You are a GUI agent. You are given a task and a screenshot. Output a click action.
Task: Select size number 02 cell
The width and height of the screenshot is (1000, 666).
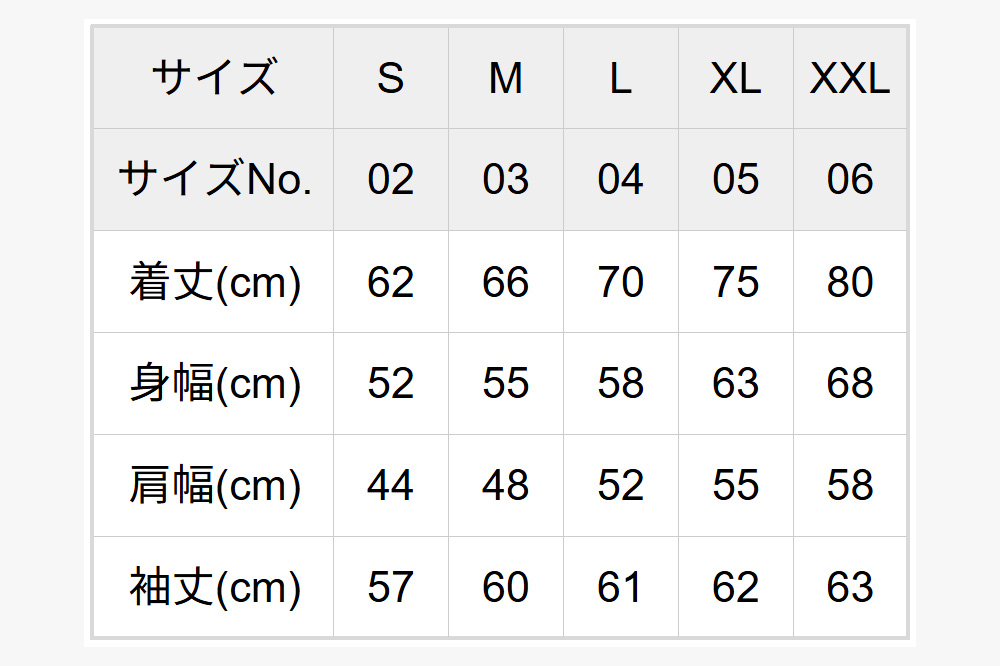click(391, 180)
